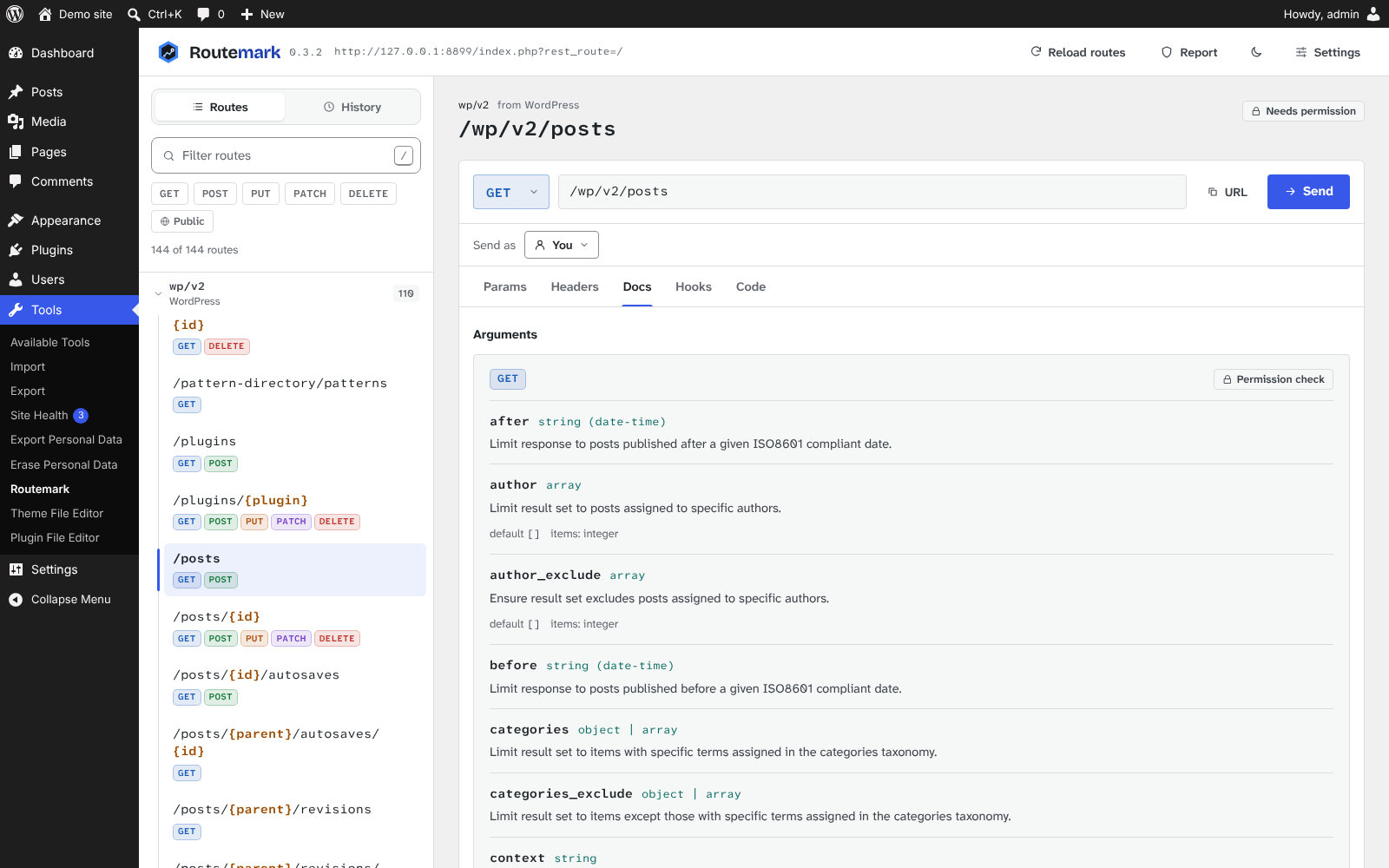Open the Dashboard menu item
Screen dimensions: 1389x868
tap(69, 53)
